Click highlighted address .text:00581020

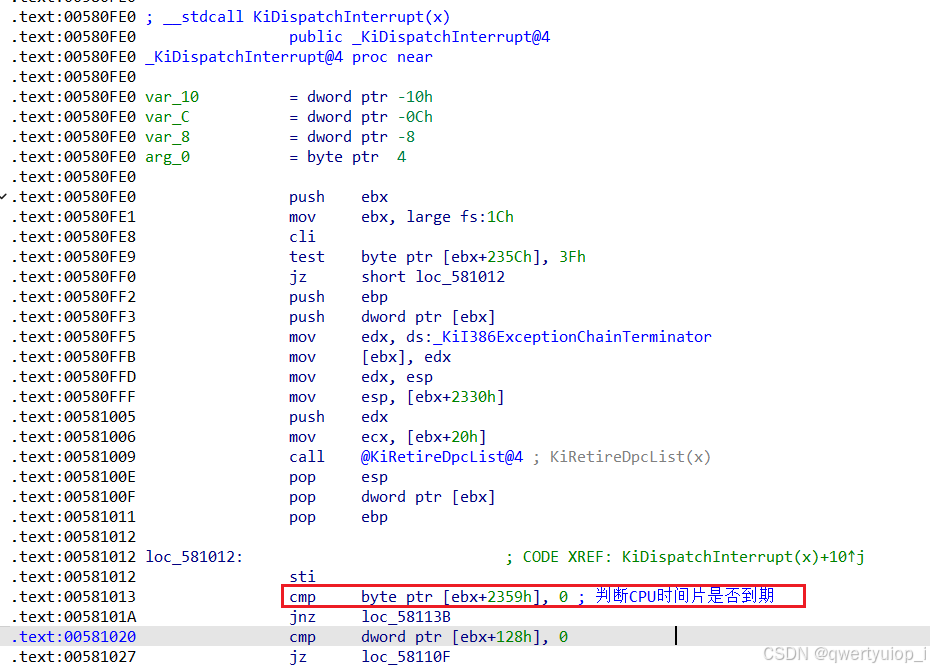click(74, 637)
